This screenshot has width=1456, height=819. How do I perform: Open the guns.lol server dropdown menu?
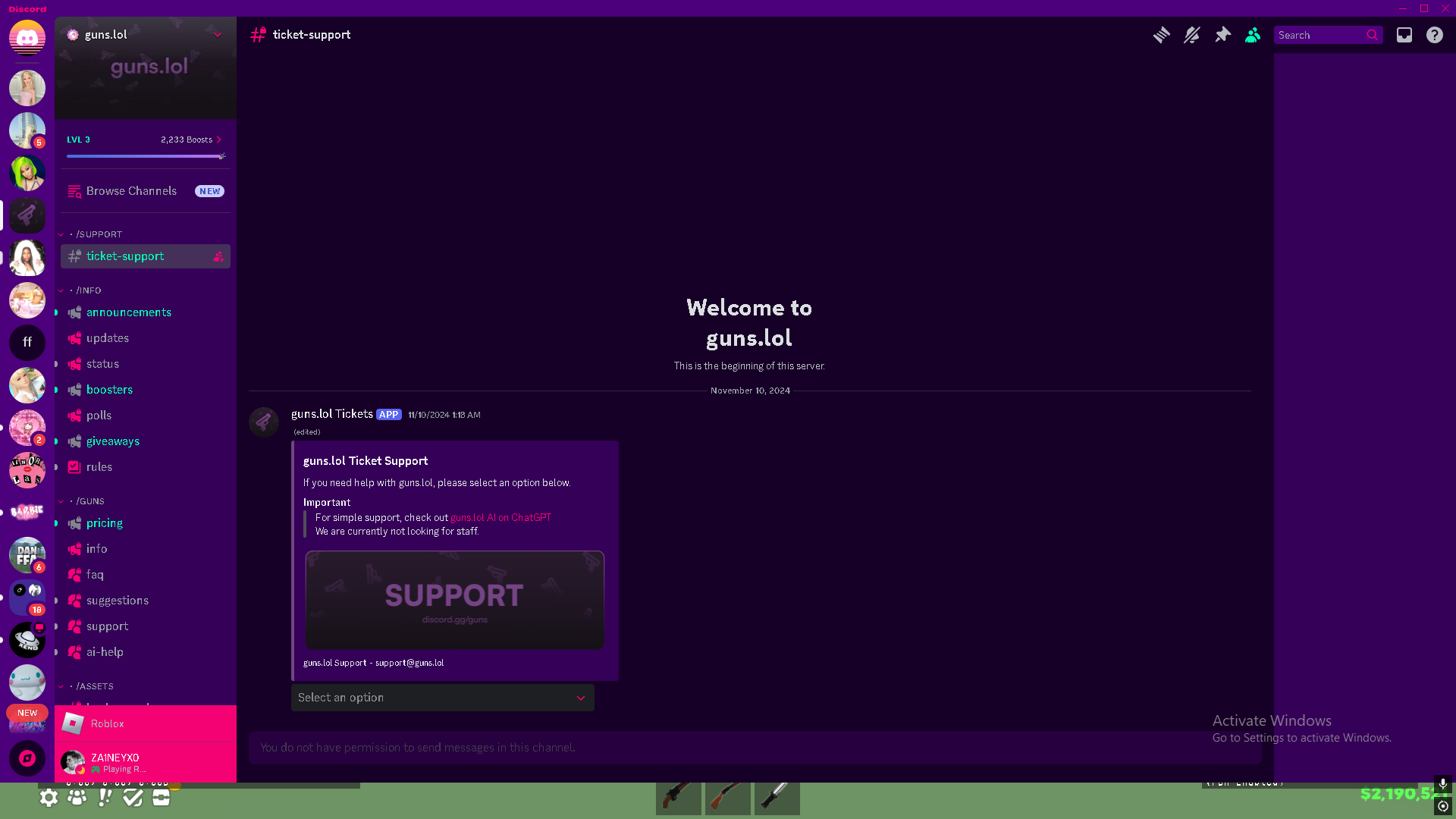218,34
